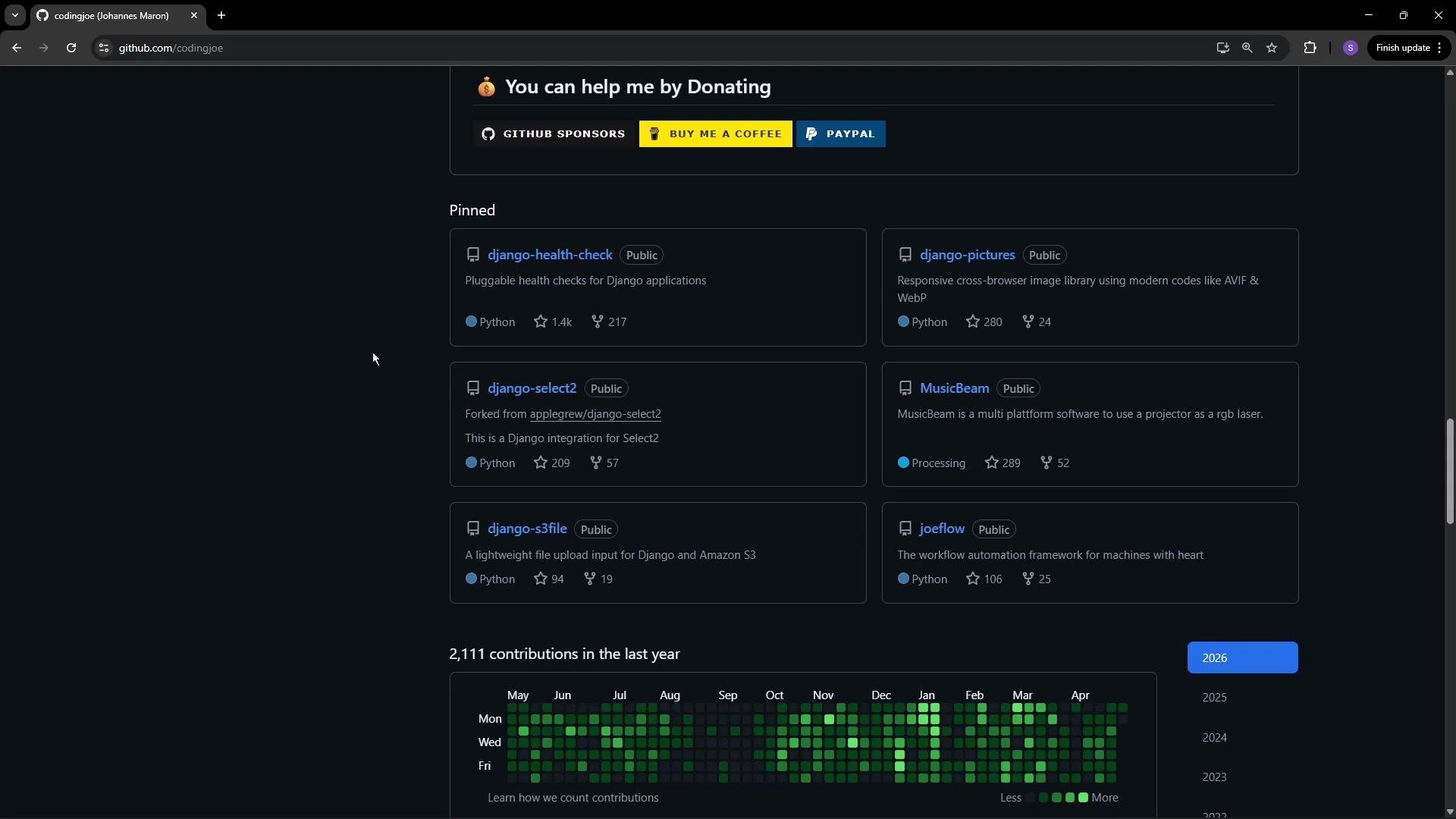View django-health-check's 217 forks

point(609,322)
